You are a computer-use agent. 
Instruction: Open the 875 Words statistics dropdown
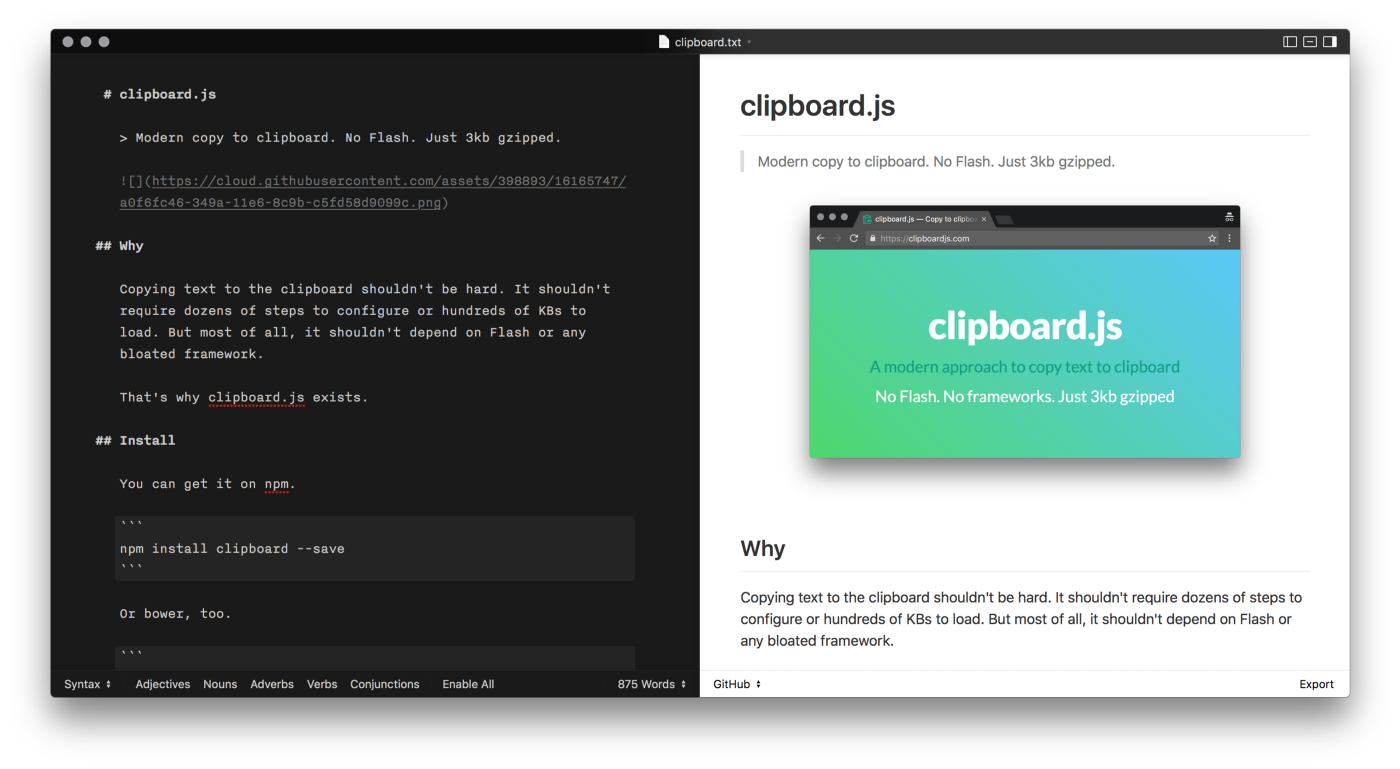pyautogui.click(x=652, y=684)
